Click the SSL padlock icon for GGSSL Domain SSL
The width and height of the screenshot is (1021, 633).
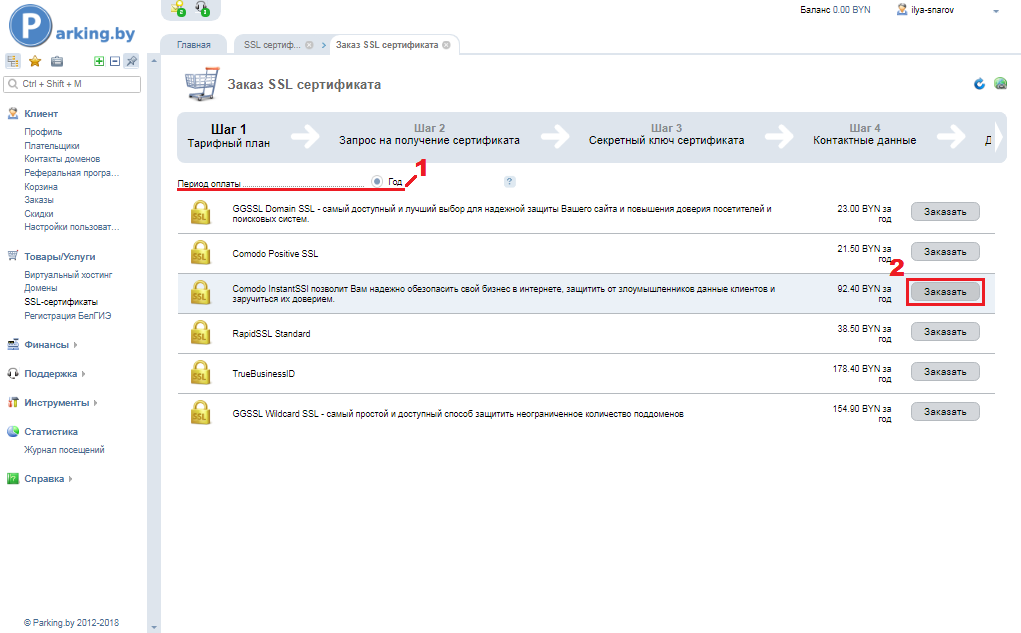click(x=201, y=213)
